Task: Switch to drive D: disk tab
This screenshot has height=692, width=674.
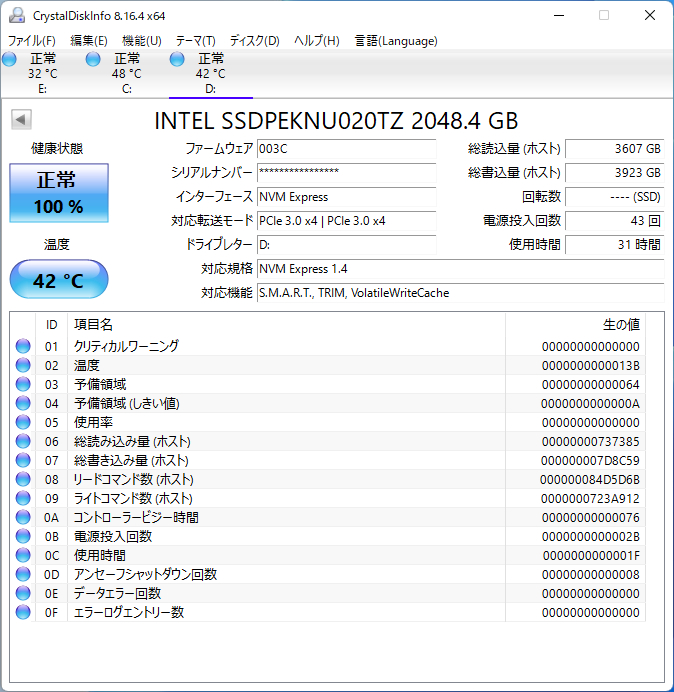Action: pos(210,73)
